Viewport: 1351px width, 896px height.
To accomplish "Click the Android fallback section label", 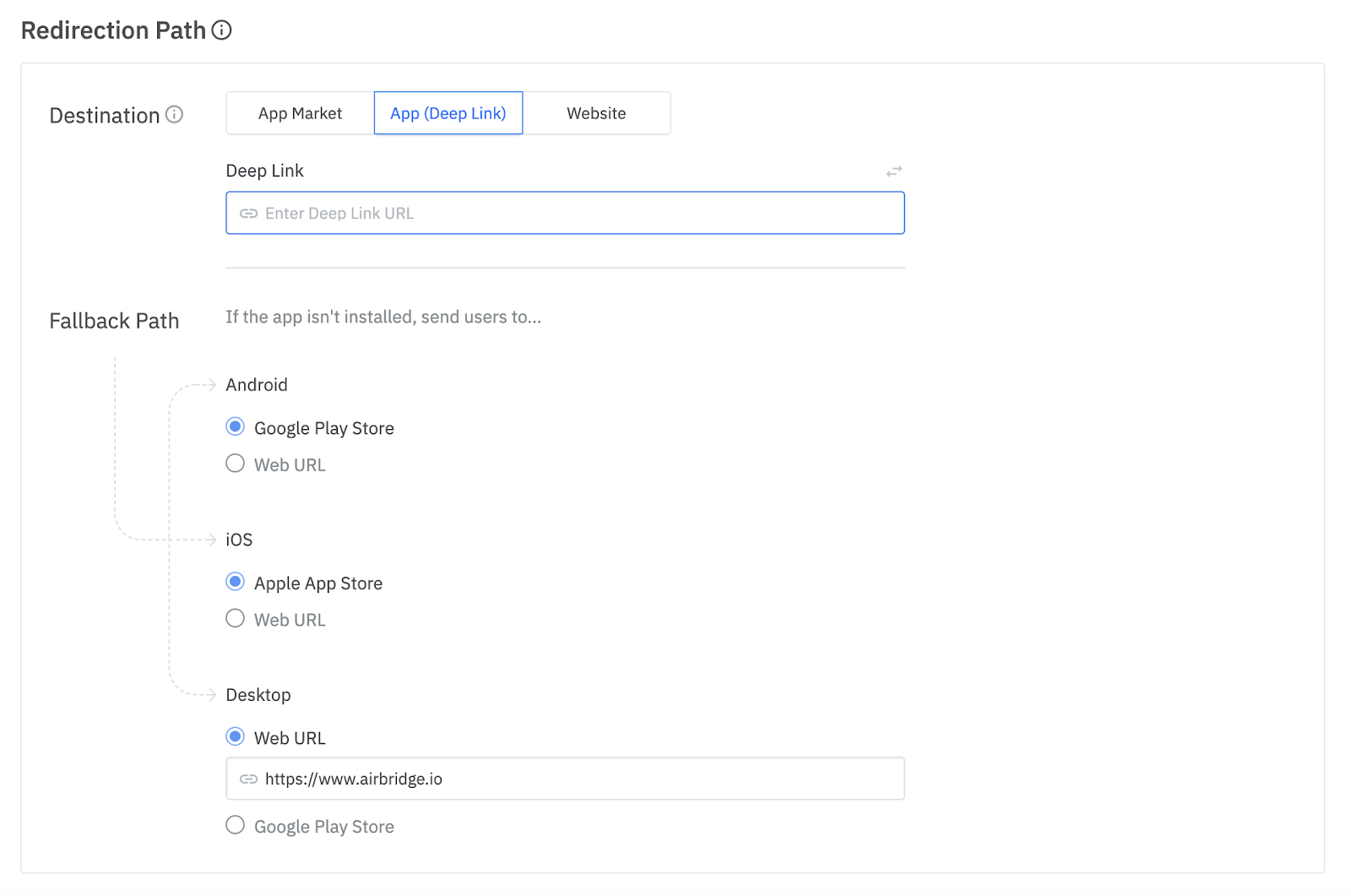I will pyautogui.click(x=256, y=385).
